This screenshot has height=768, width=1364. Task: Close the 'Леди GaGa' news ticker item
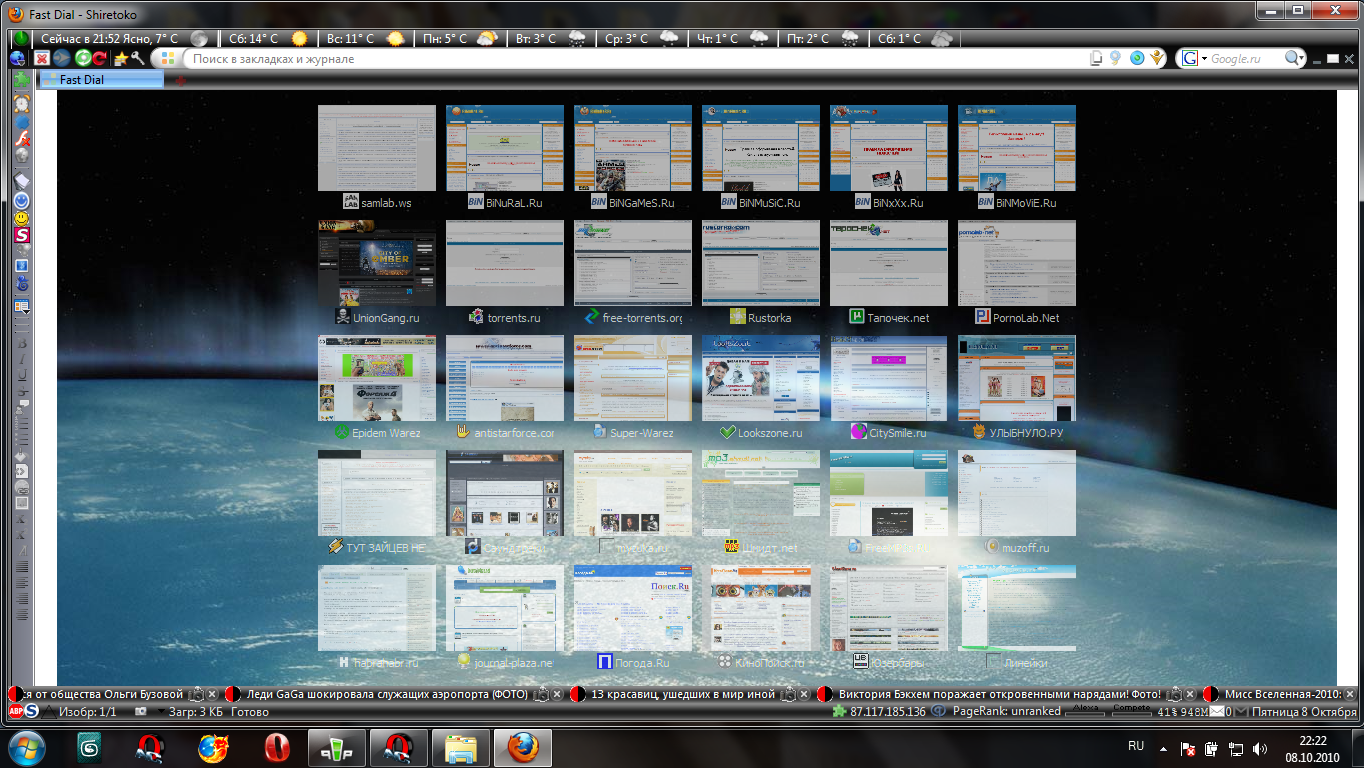pyautogui.click(x=557, y=694)
